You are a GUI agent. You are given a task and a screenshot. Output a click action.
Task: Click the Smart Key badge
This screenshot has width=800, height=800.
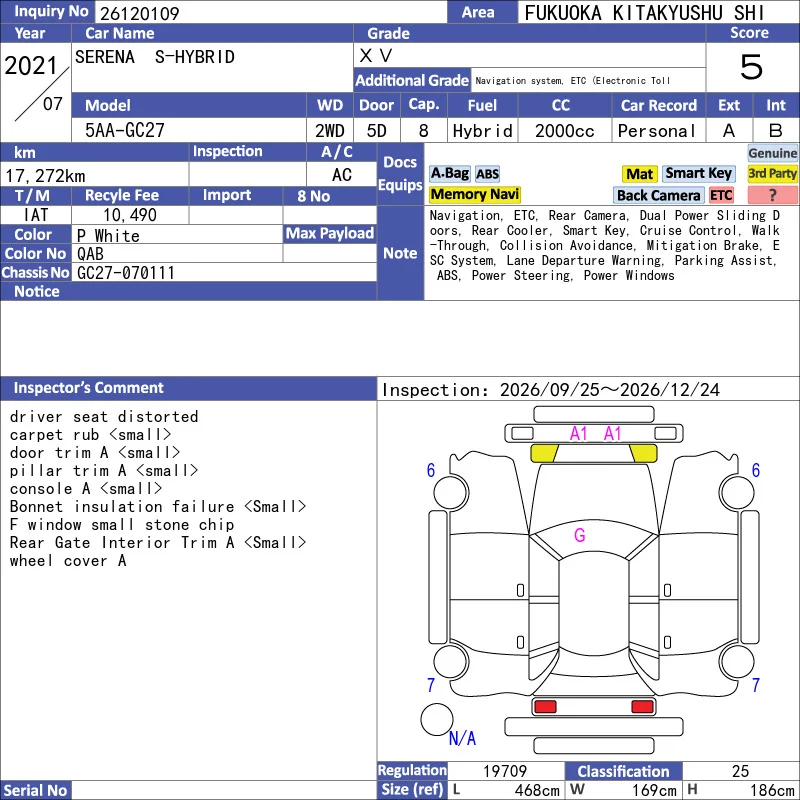[698, 173]
